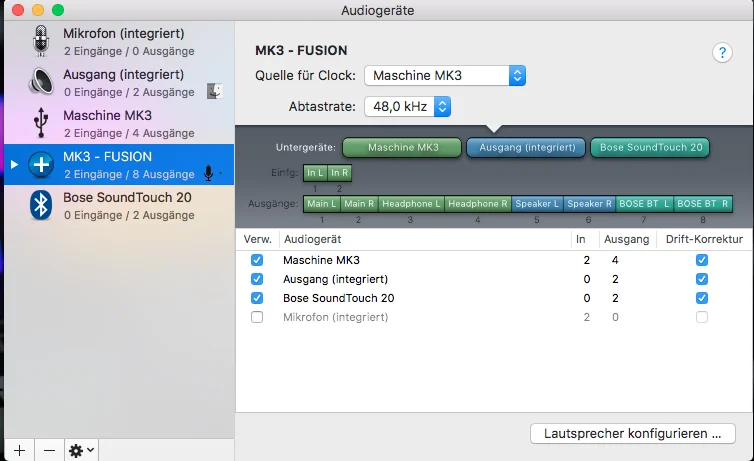Image resolution: width=754 pixels, height=461 pixels.
Task: Click the In column header
Action: pos(581,239)
